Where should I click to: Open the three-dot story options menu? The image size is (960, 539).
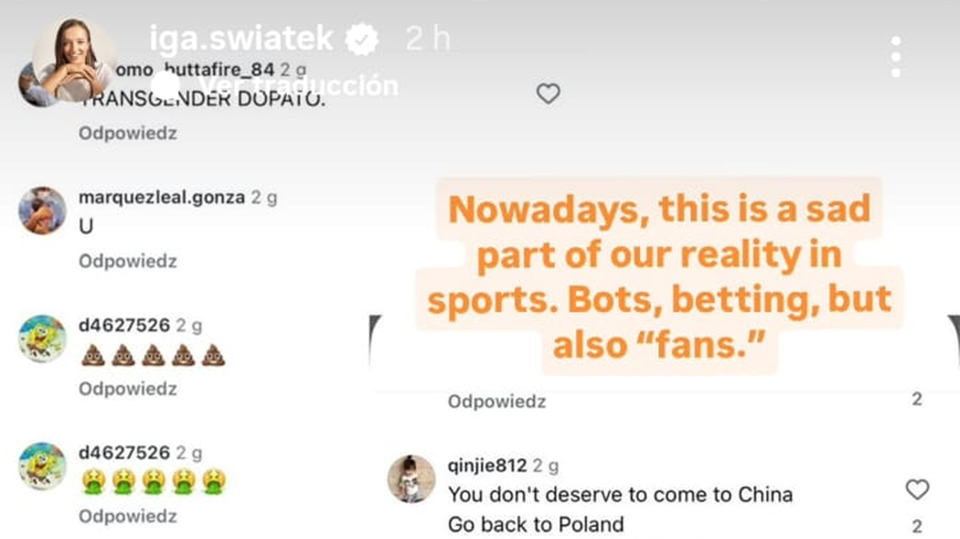pos(895,57)
